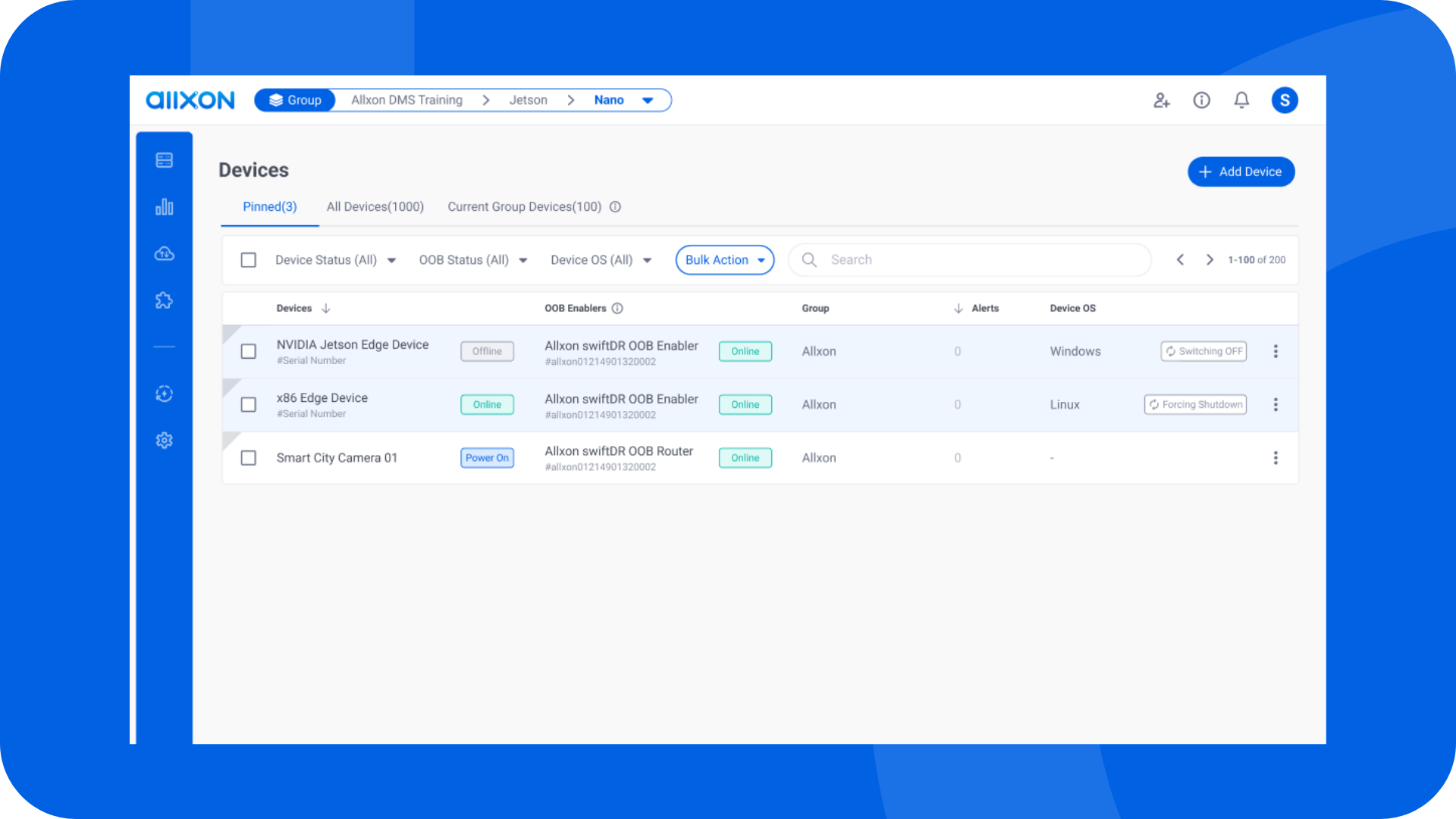Open the info icon in top bar
The height and width of the screenshot is (819, 1456).
[x=1202, y=100]
